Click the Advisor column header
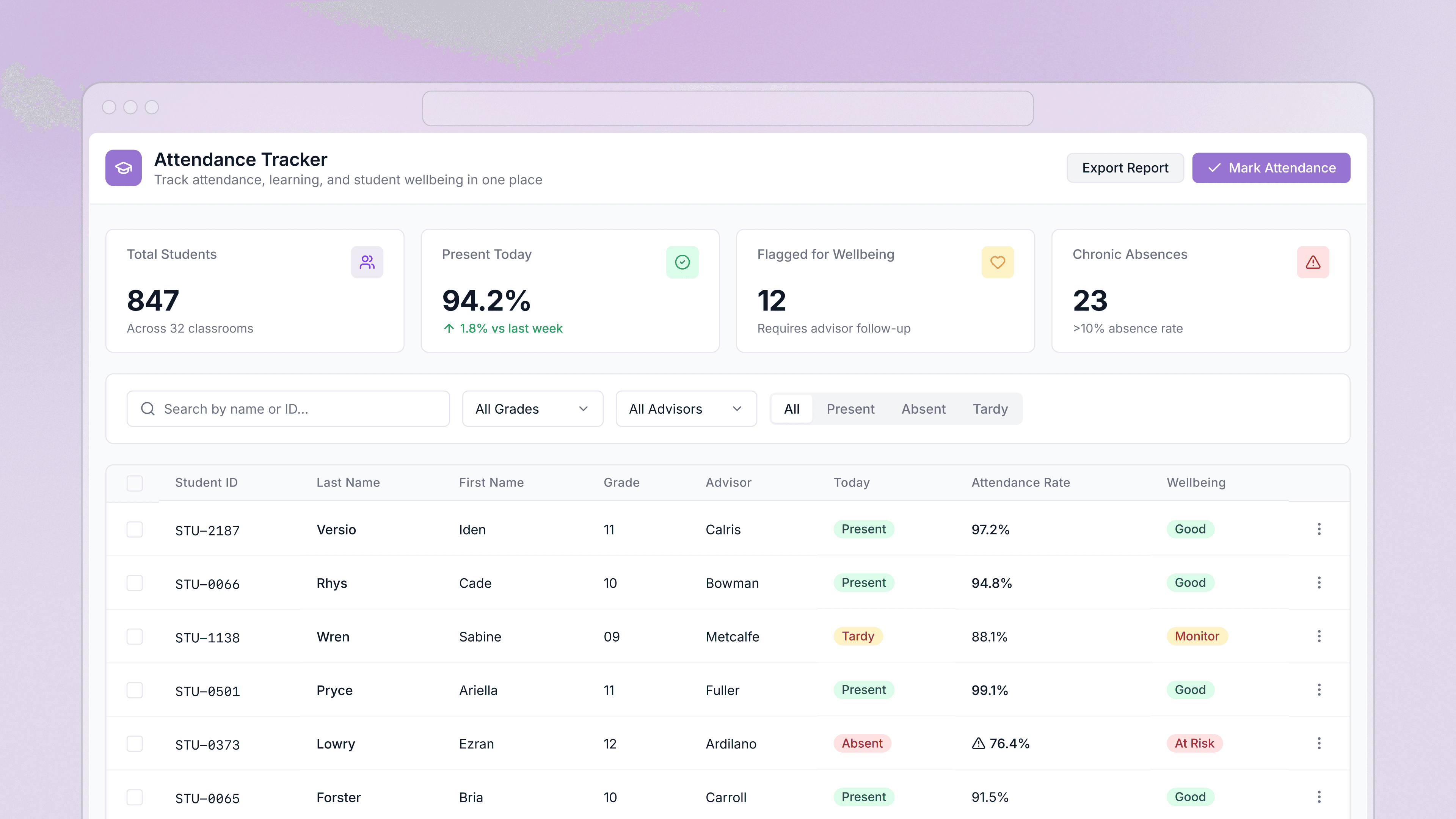Image resolution: width=1456 pixels, height=819 pixels. point(728,483)
